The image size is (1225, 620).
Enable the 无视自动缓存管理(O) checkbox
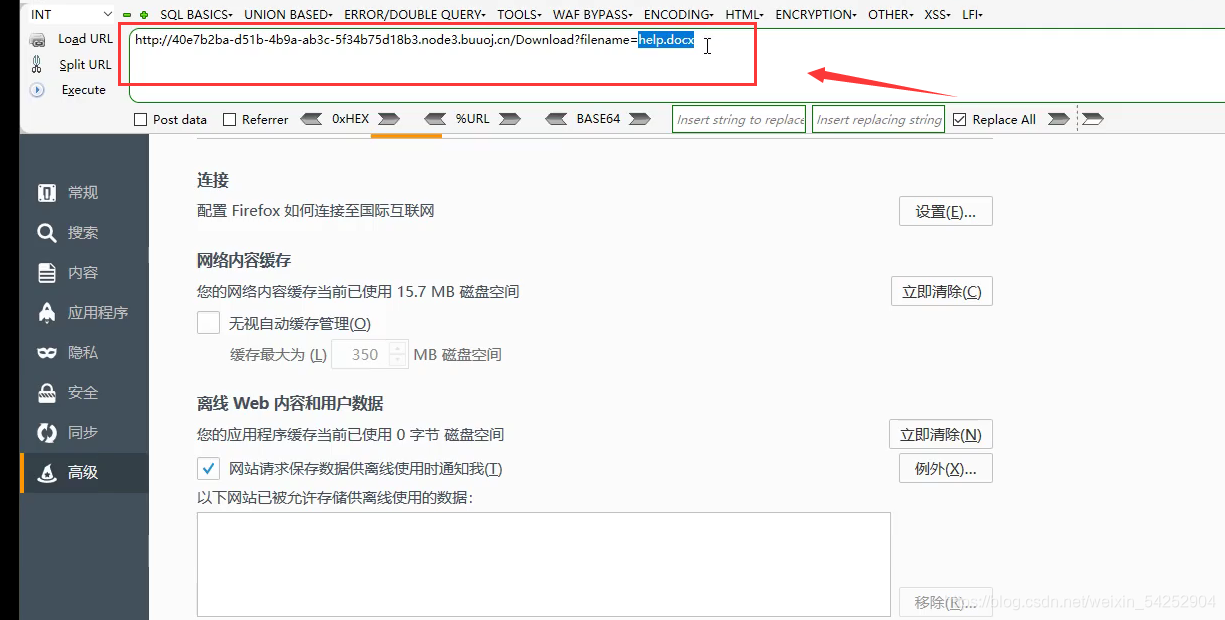coord(208,323)
